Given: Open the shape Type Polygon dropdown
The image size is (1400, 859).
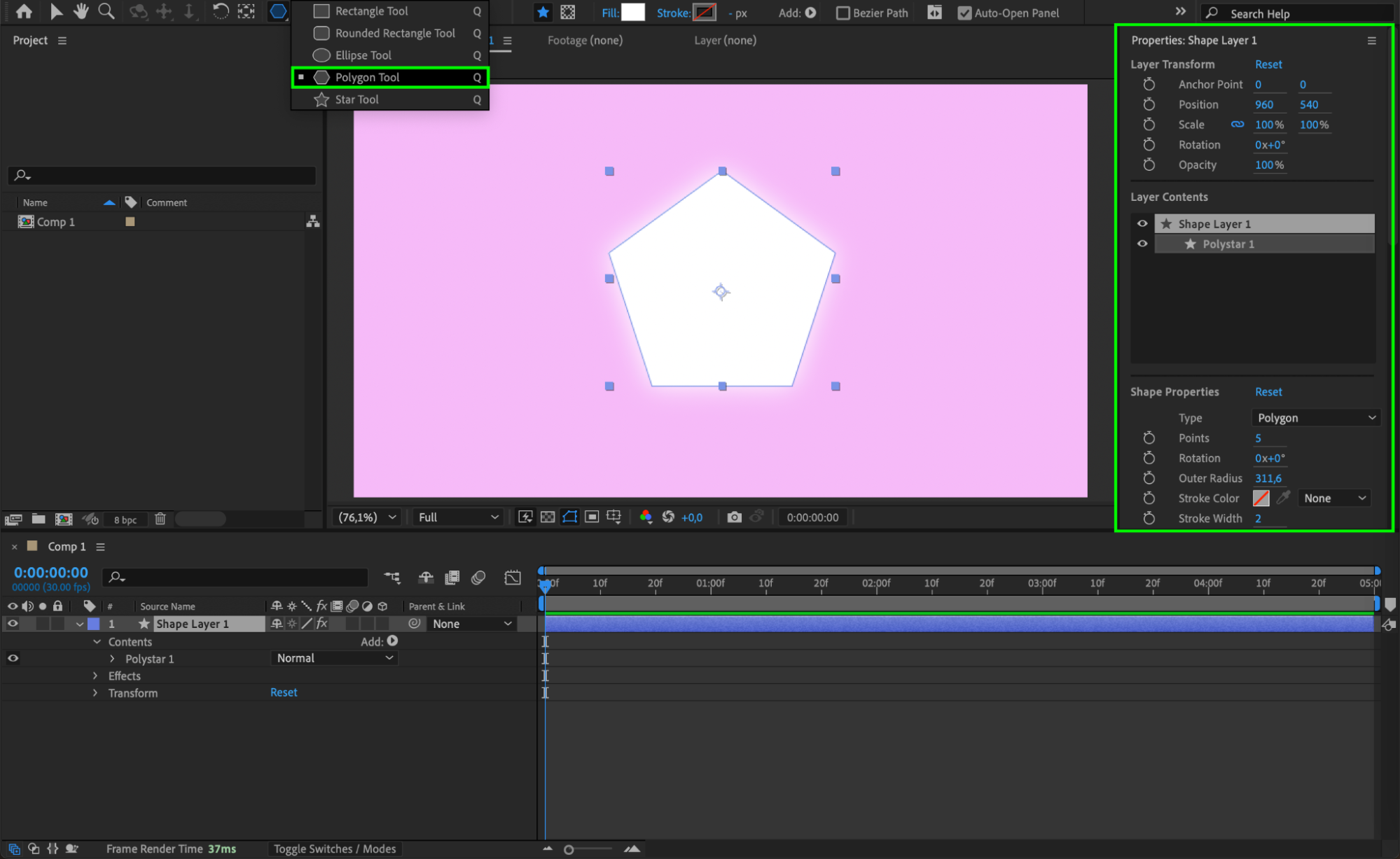Looking at the screenshot, I should click(x=1315, y=418).
